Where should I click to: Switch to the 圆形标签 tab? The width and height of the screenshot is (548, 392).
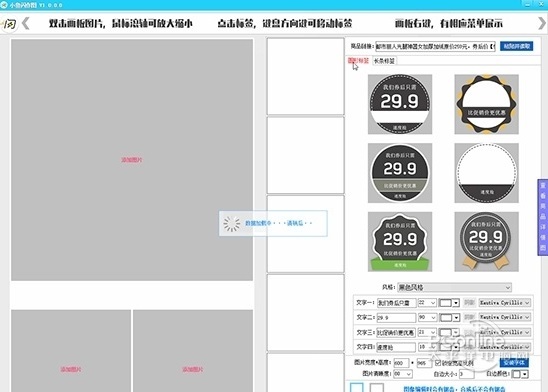click(359, 61)
